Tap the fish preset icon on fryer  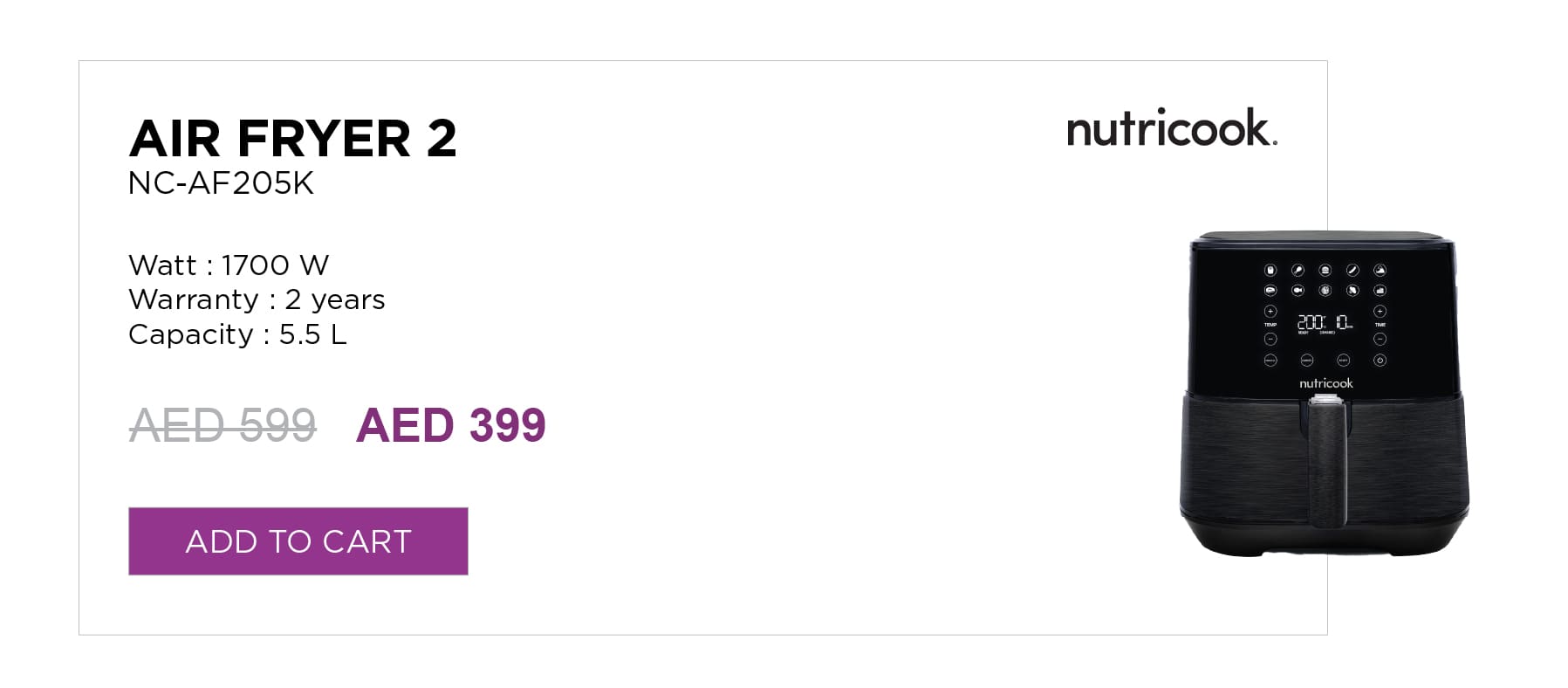click(x=1298, y=290)
